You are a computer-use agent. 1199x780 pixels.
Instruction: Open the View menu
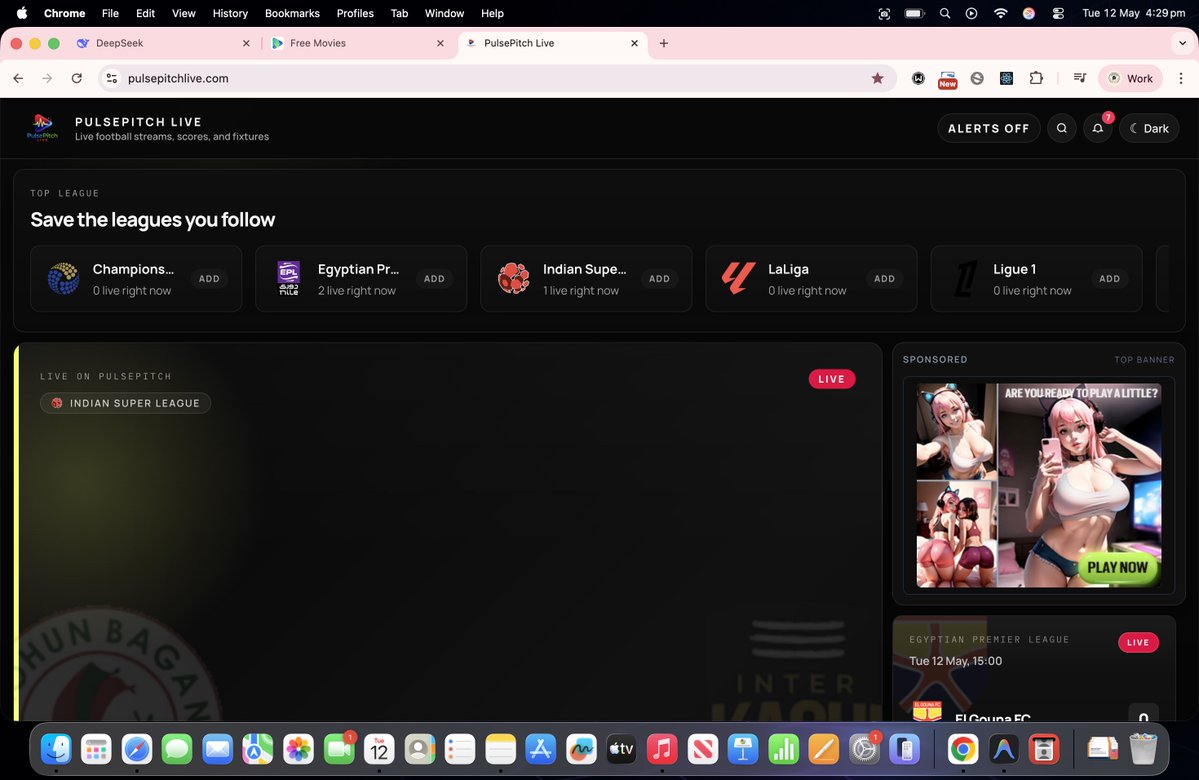click(x=184, y=13)
